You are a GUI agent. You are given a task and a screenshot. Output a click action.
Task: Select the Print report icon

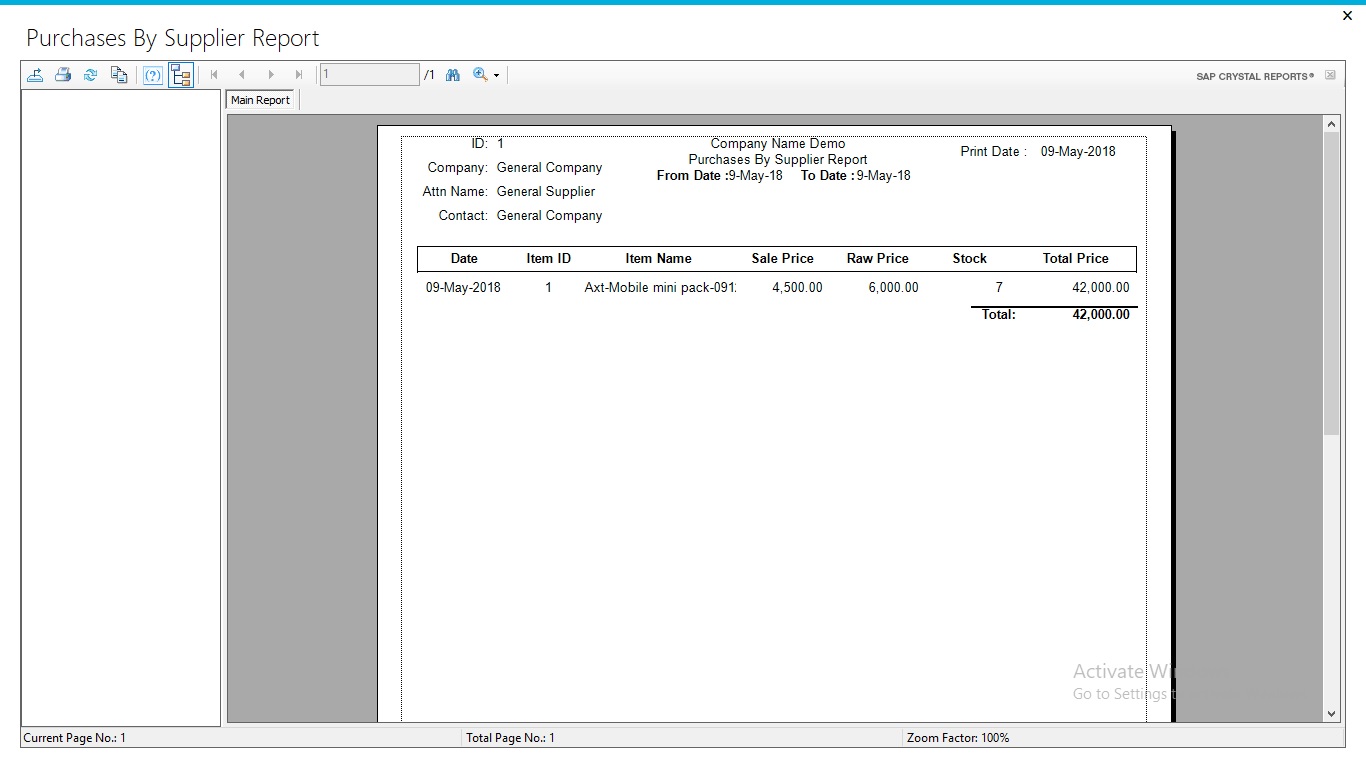(63, 74)
